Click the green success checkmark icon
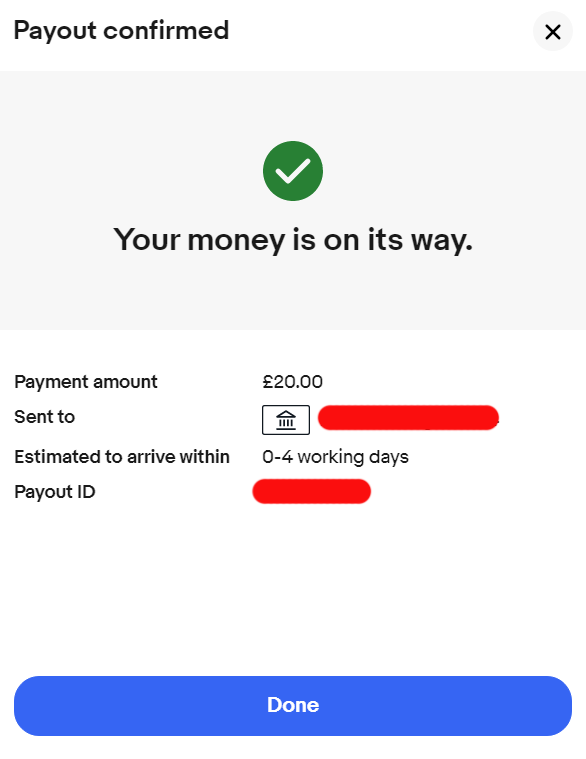Screen dimensions: 586x759 coord(293,171)
